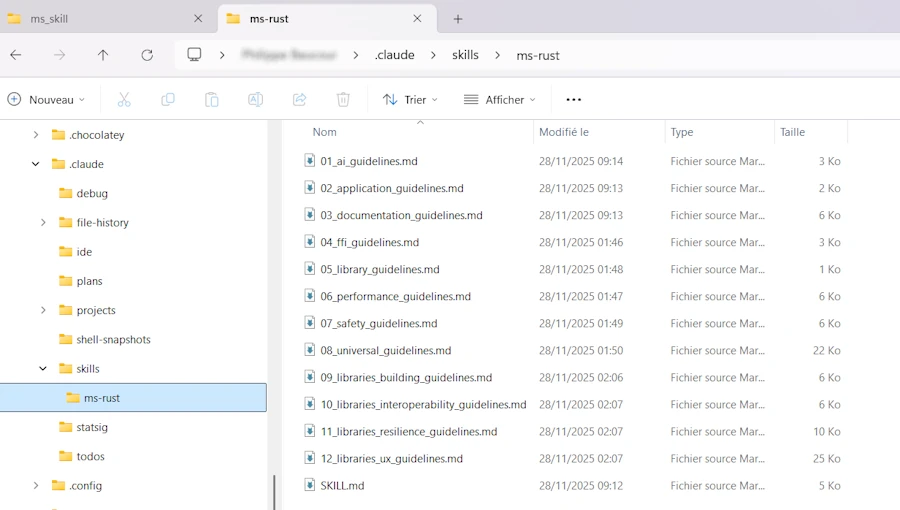Screen dimensions: 900x510
Task: Open the See more three-dots menu
Action: coord(573,99)
